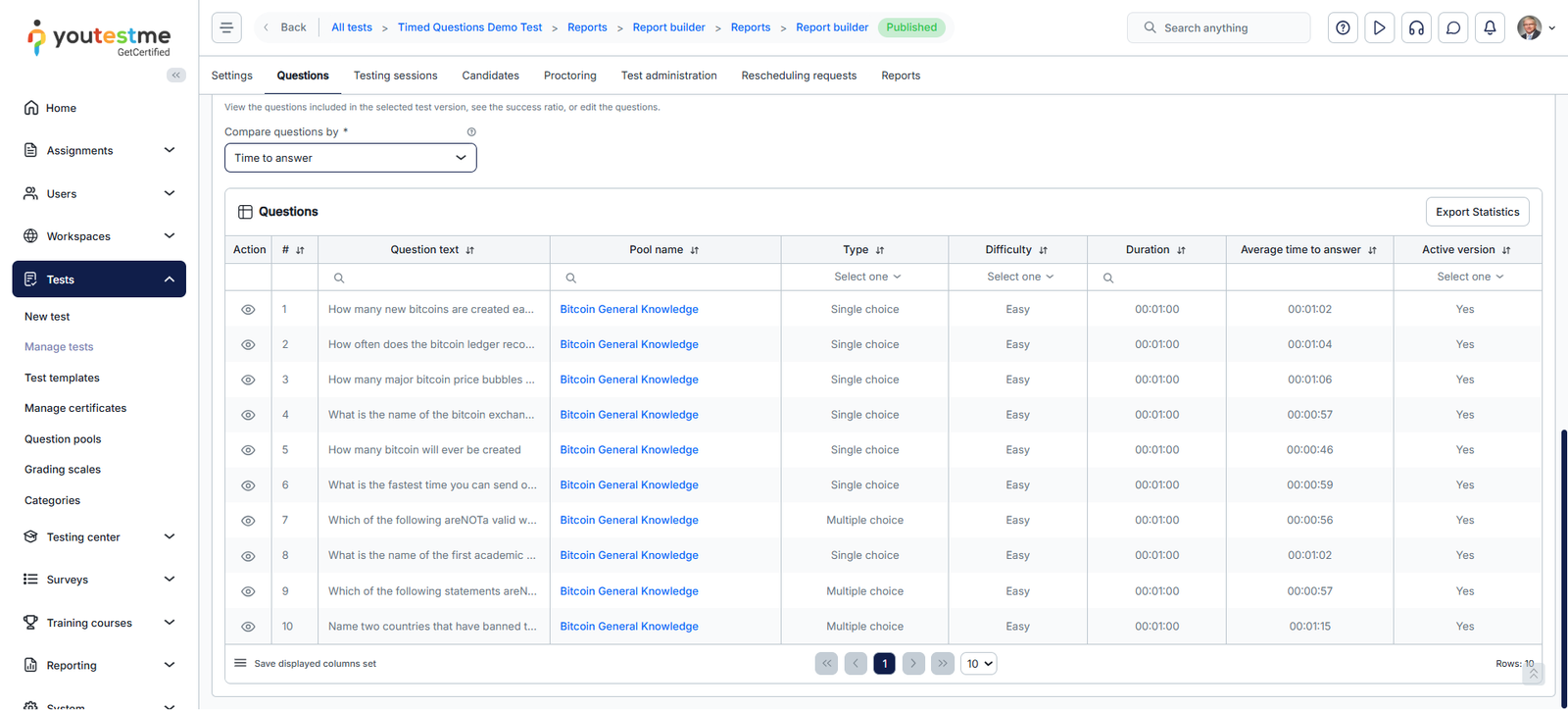Click the play video tutorial icon
Image resolution: width=1568 pixels, height=710 pixels.
[x=1379, y=27]
